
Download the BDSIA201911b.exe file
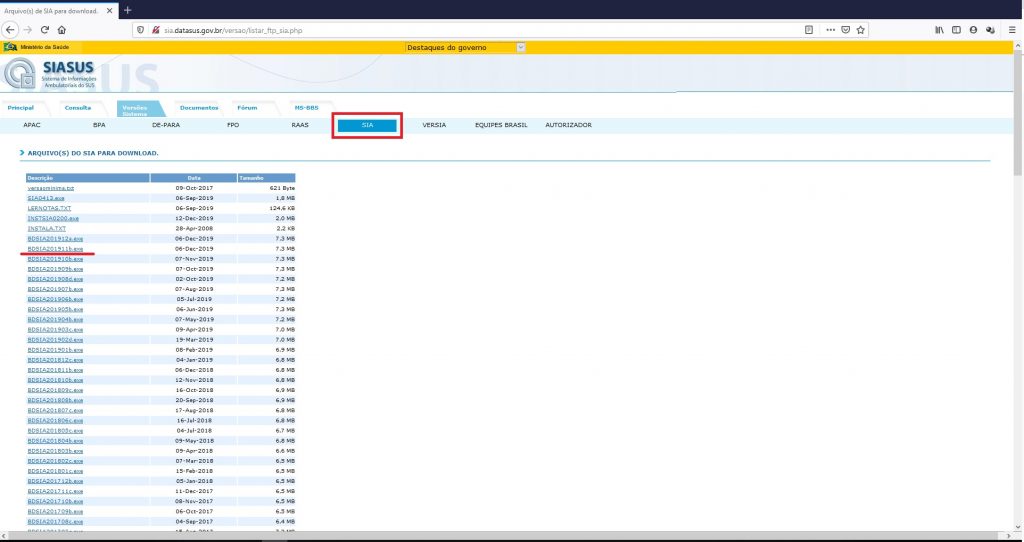point(56,248)
